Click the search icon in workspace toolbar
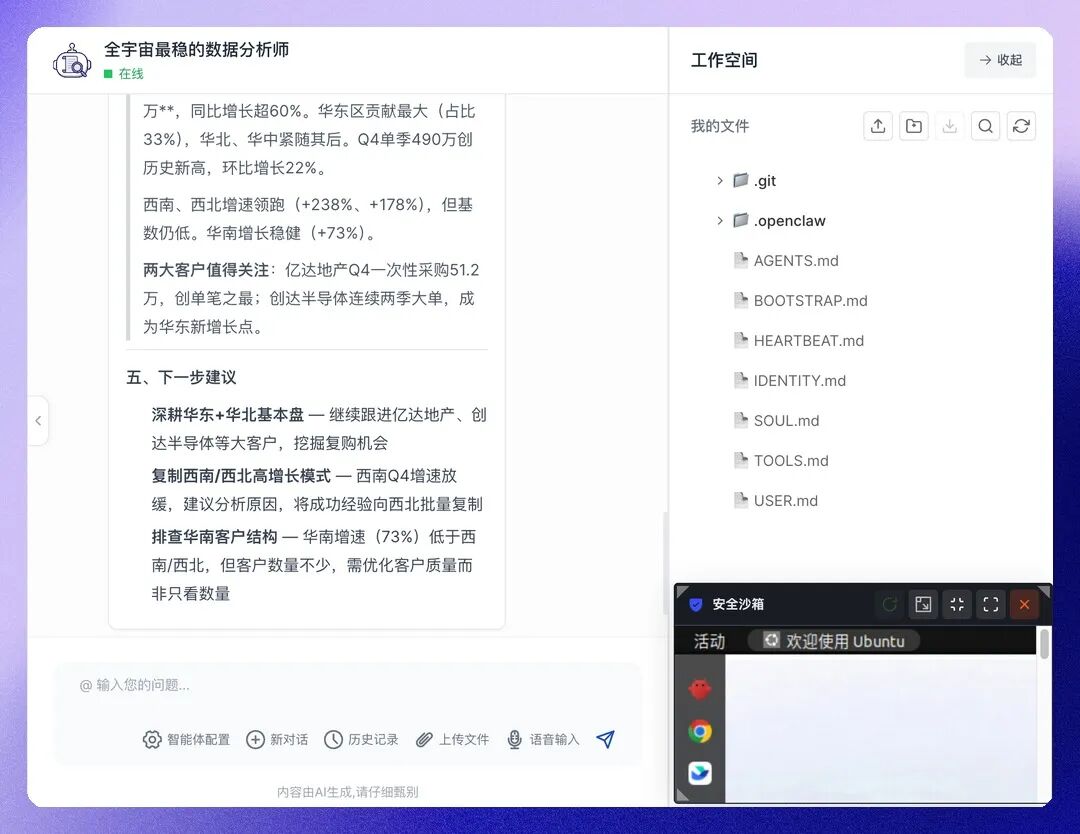This screenshot has width=1080, height=834. pos(985,126)
